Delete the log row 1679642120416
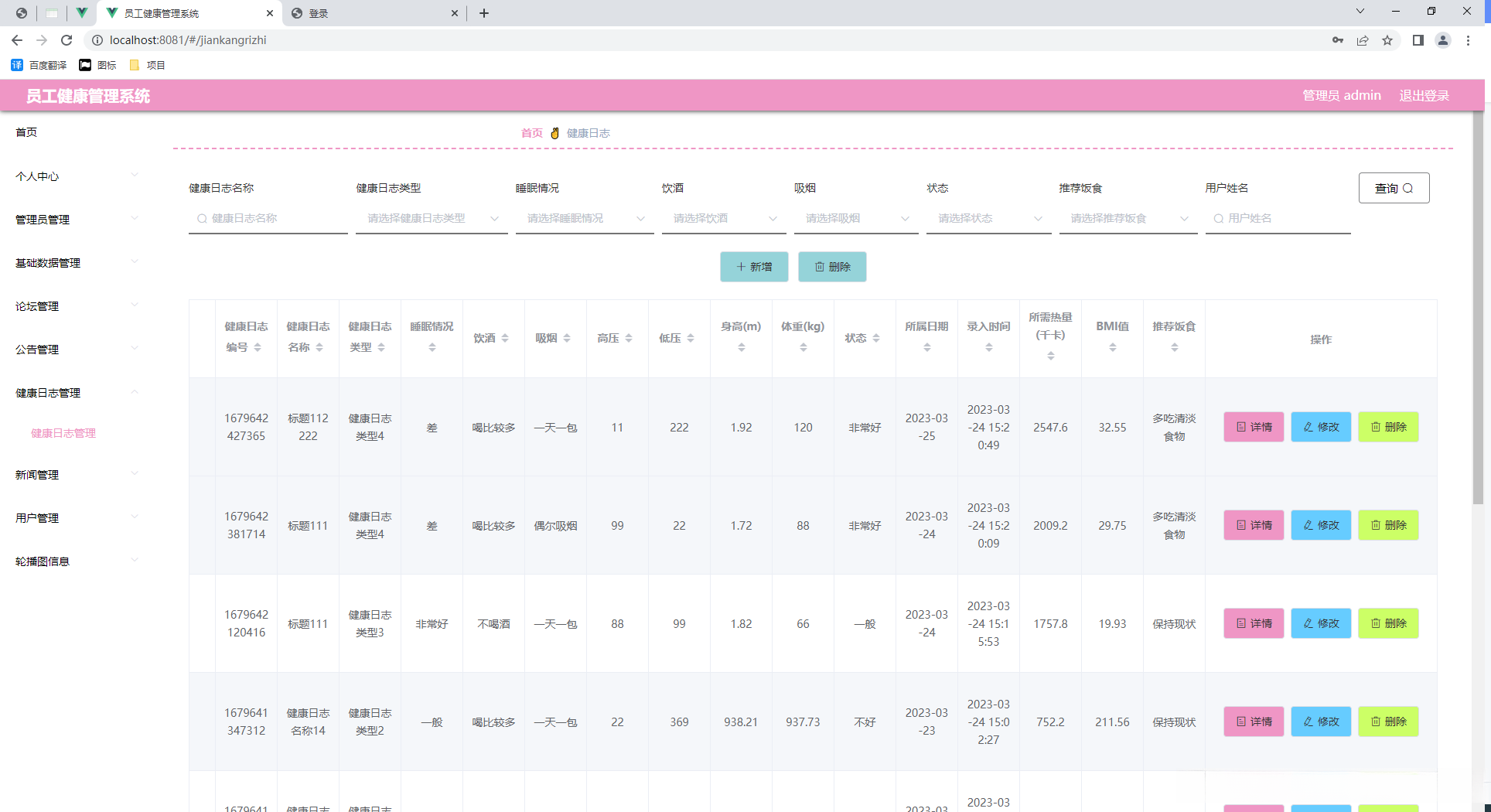Image resolution: width=1491 pixels, height=812 pixels. 1388,623
